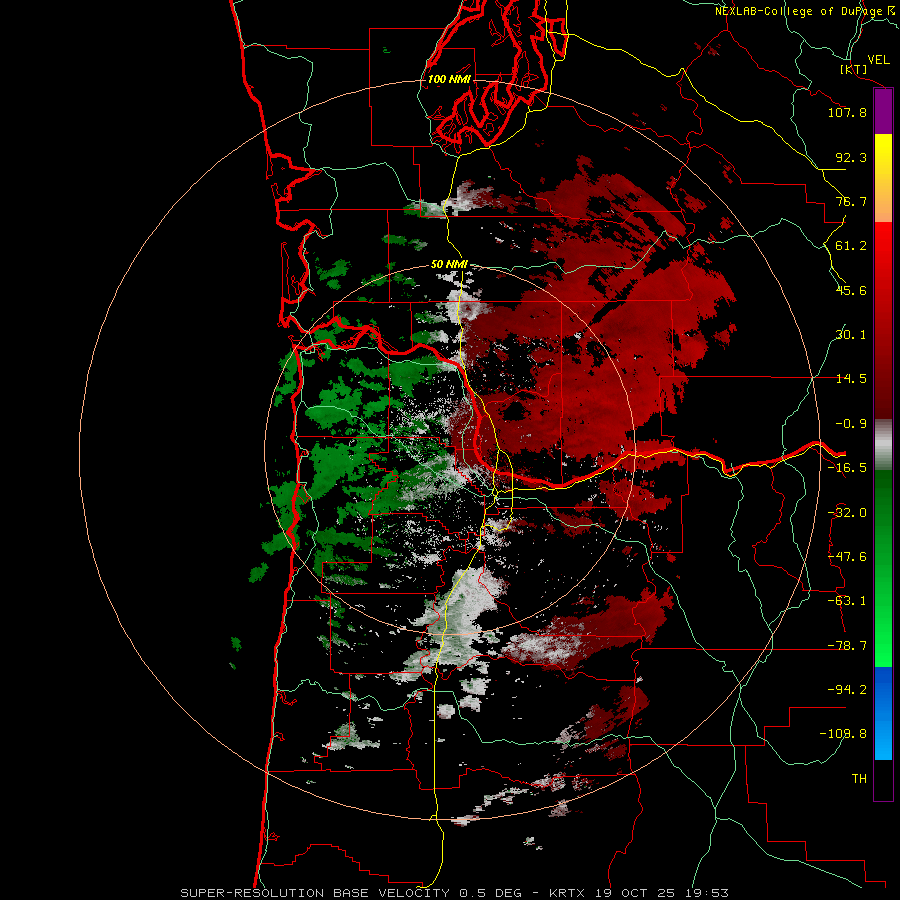Pick the green segment of the color bar
The width and height of the screenshot is (900, 900).
pyautogui.click(x=883, y=568)
